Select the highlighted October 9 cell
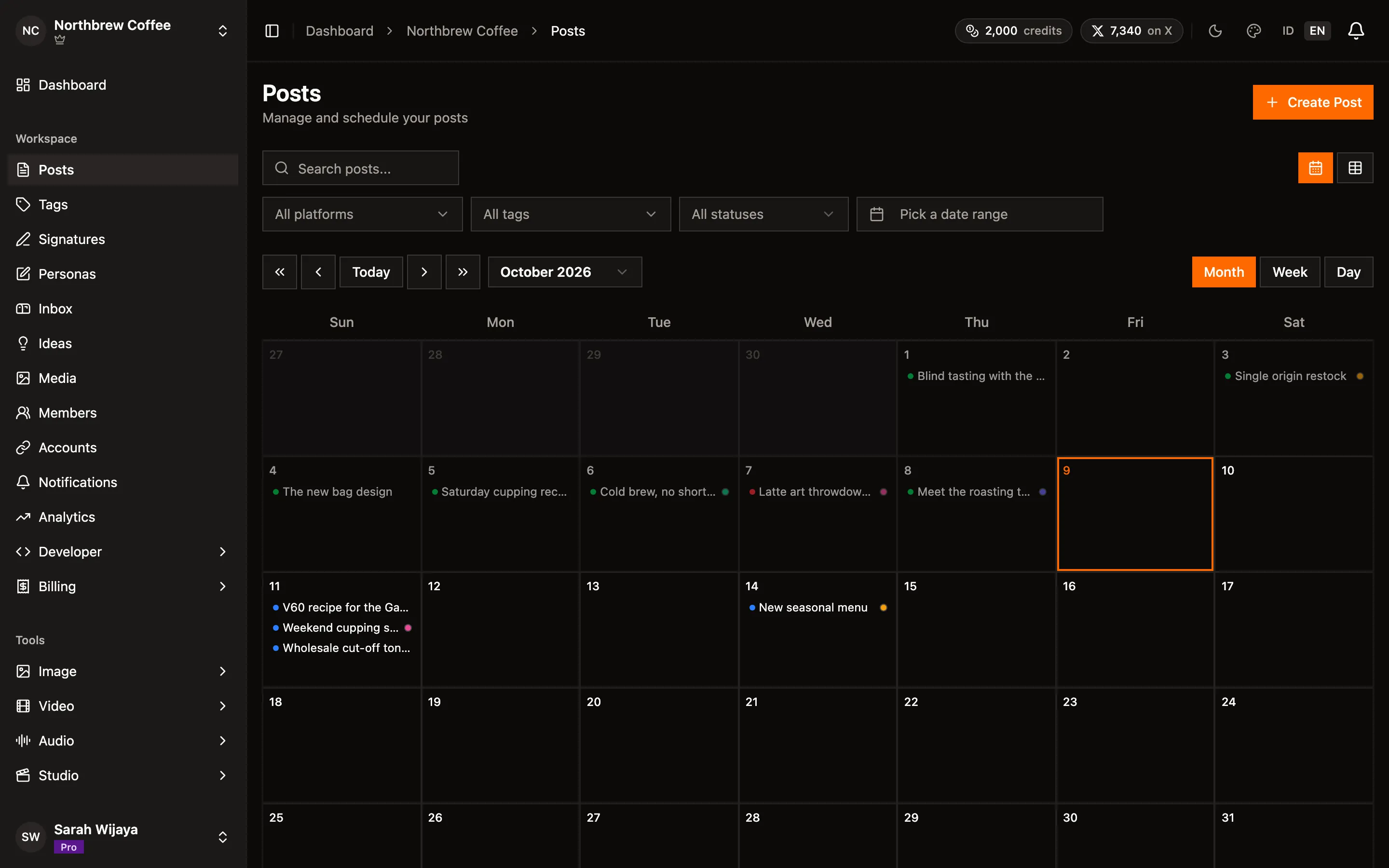The image size is (1389, 868). click(x=1135, y=514)
